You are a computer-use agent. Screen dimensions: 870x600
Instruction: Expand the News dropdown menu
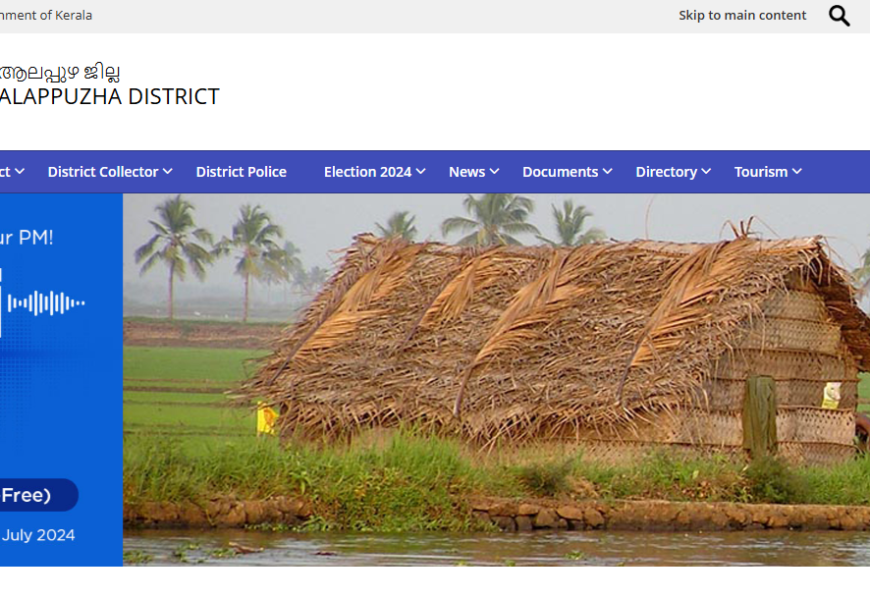pos(474,172)
